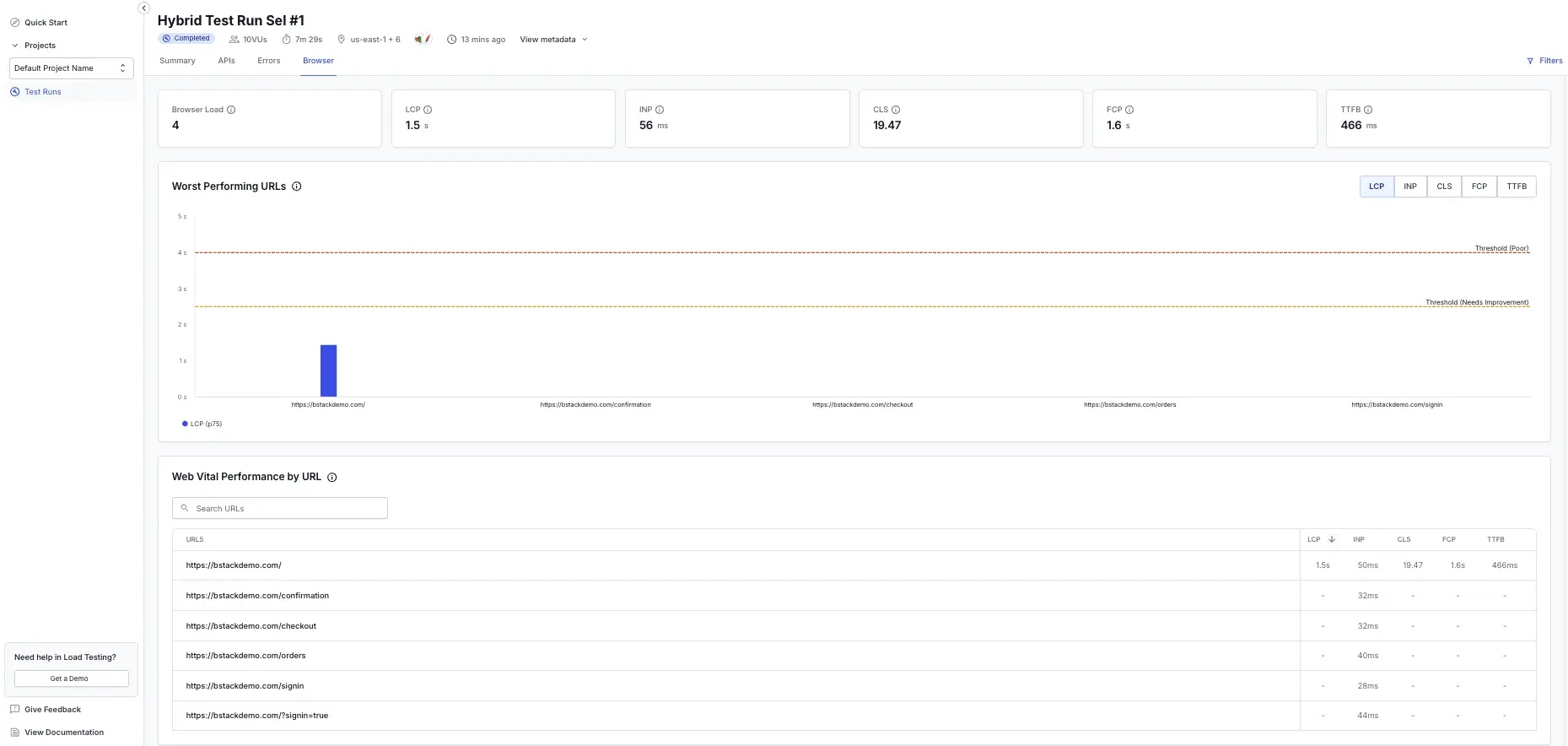This screenshot has width=1568, height=746.
Task: Switch chart metric to FCP
Action: pos(1479,186)
